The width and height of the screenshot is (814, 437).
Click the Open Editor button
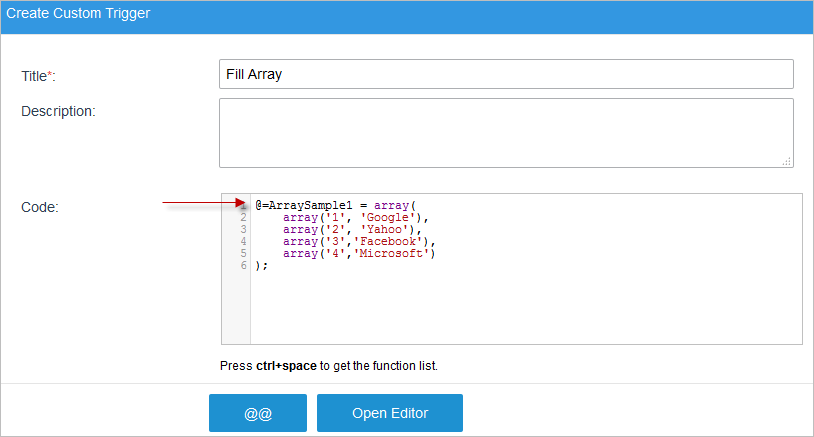pyautogui.click(x=389, y=413)
